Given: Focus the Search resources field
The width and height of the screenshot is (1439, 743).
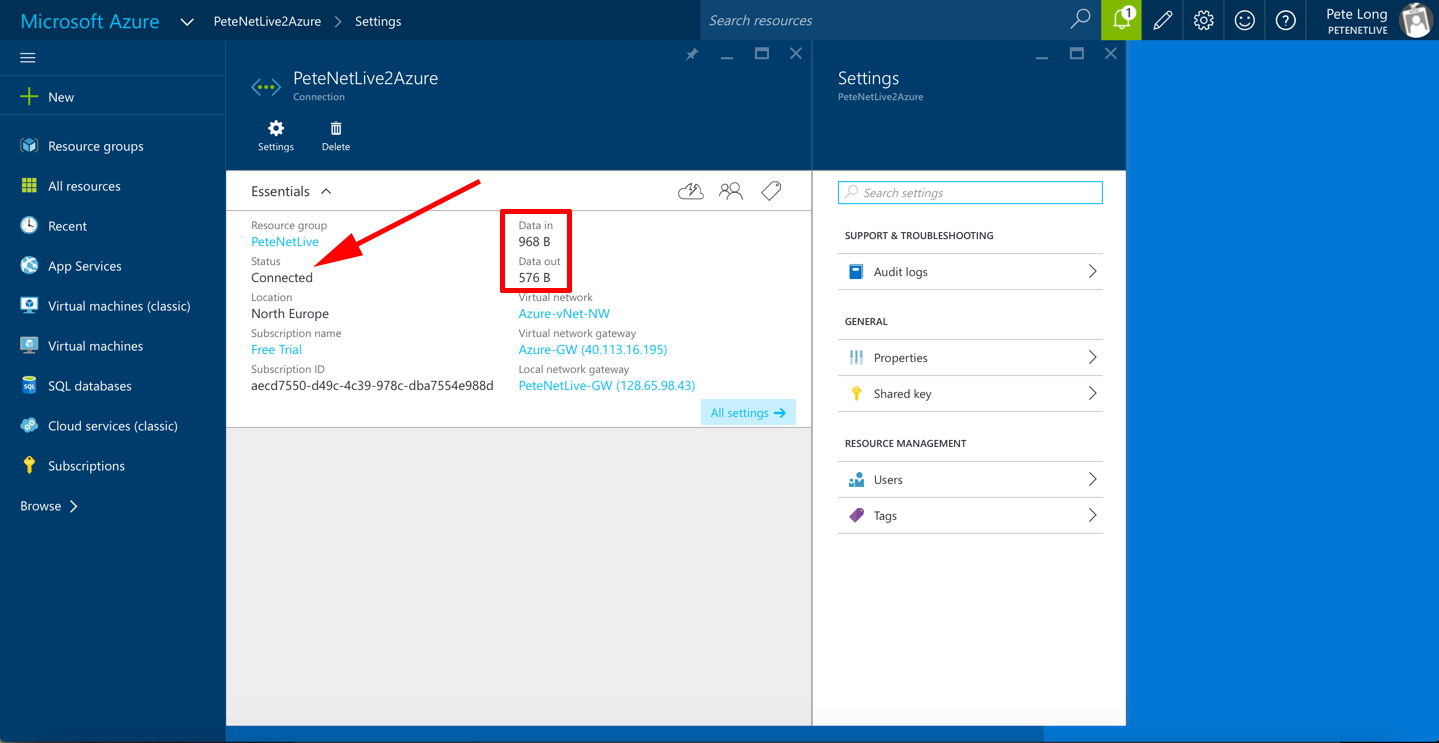Looking at the screenshot, I should click(x=885, y=20).
